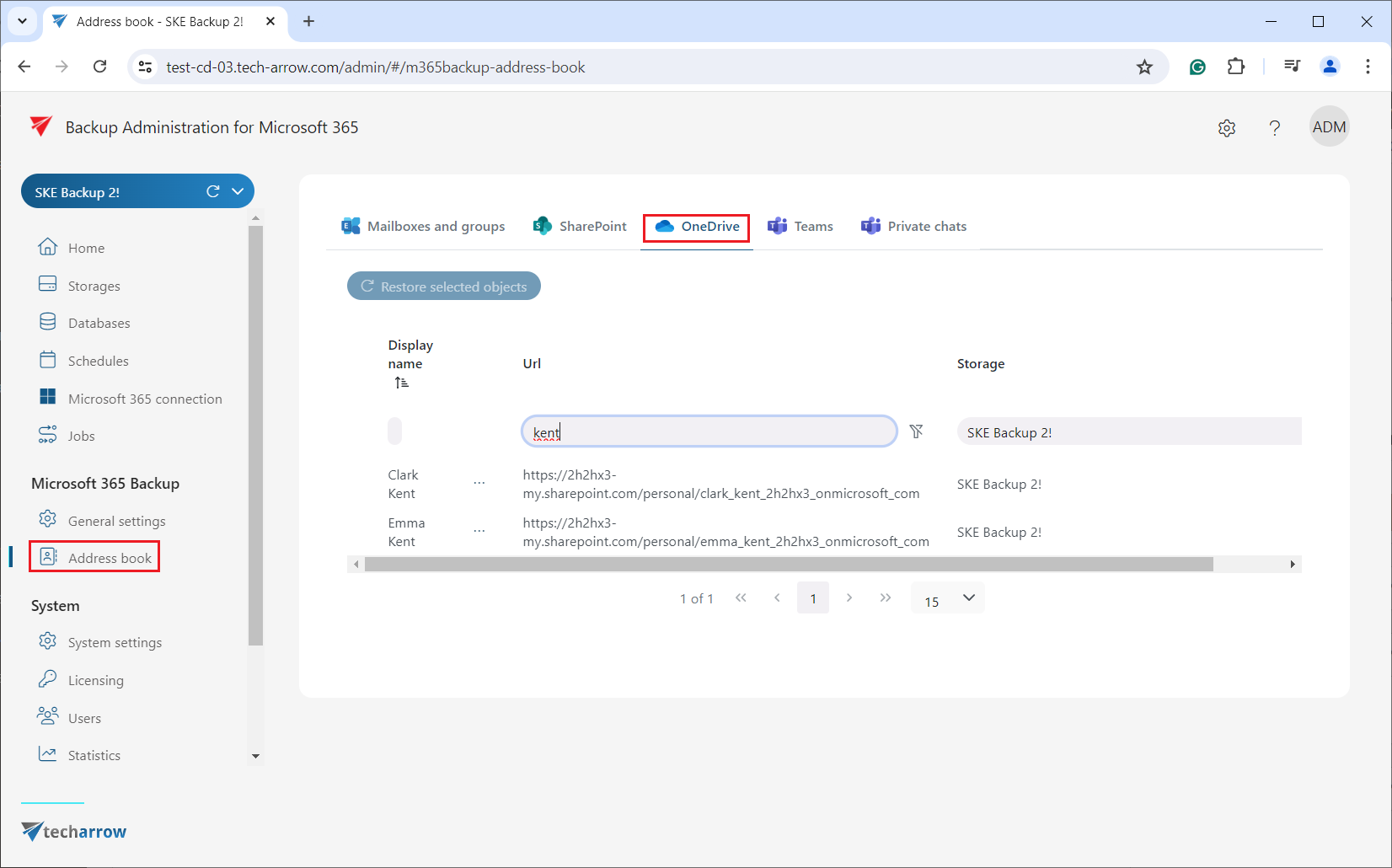Click the horizontal scrollbar under the table
Image resolution: width=1392 pixels, height=868 pixels.
(788, 565)
